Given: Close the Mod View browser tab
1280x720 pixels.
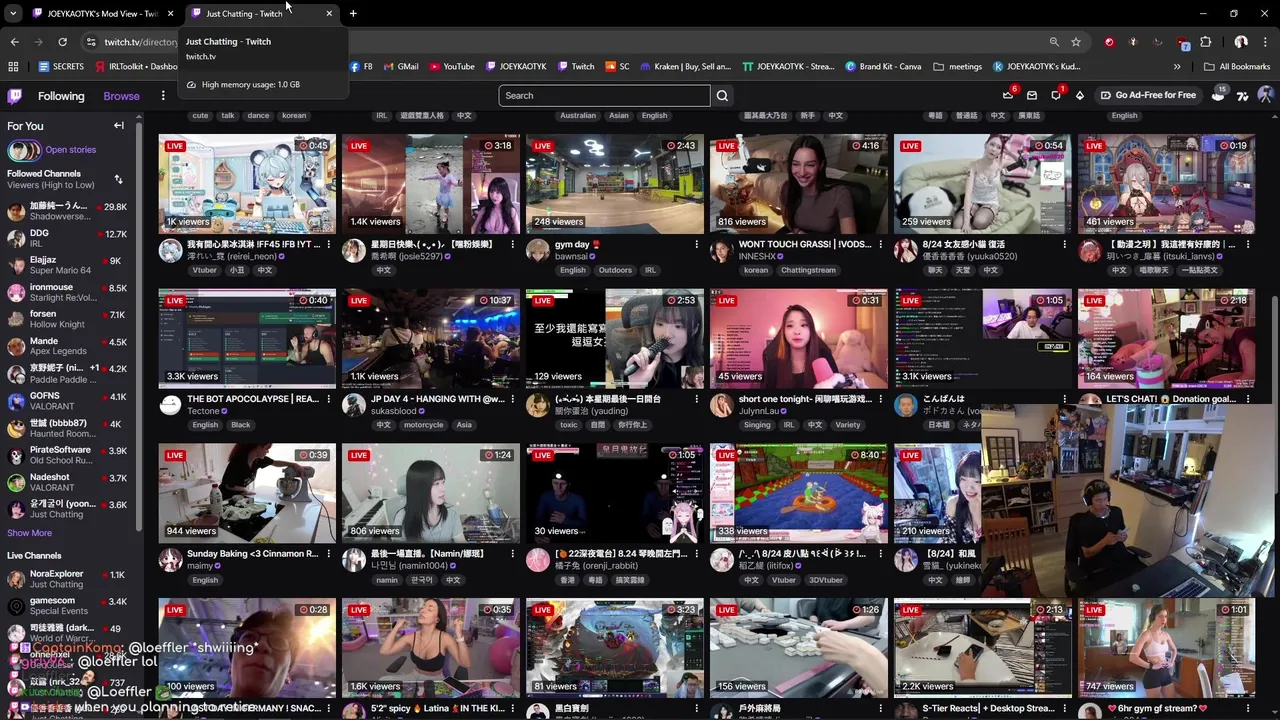Looking at the screenshot, I should pos(170,14).
